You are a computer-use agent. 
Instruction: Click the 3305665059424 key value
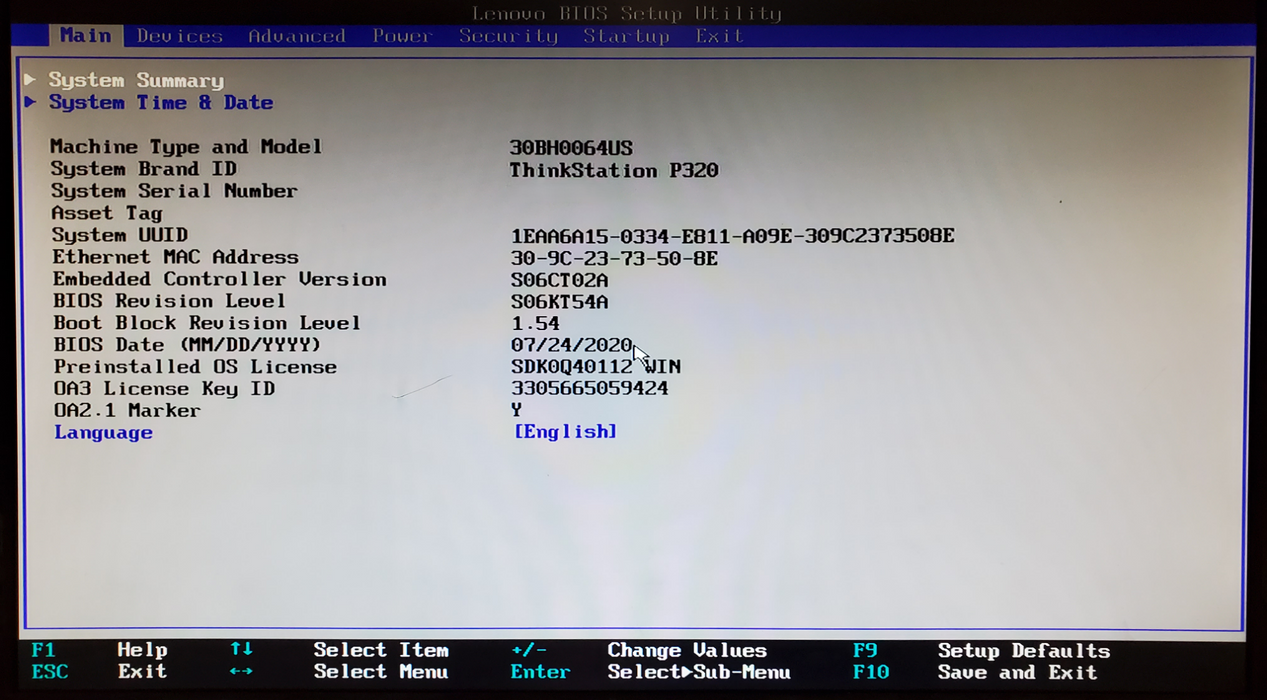tap(590, 388)
